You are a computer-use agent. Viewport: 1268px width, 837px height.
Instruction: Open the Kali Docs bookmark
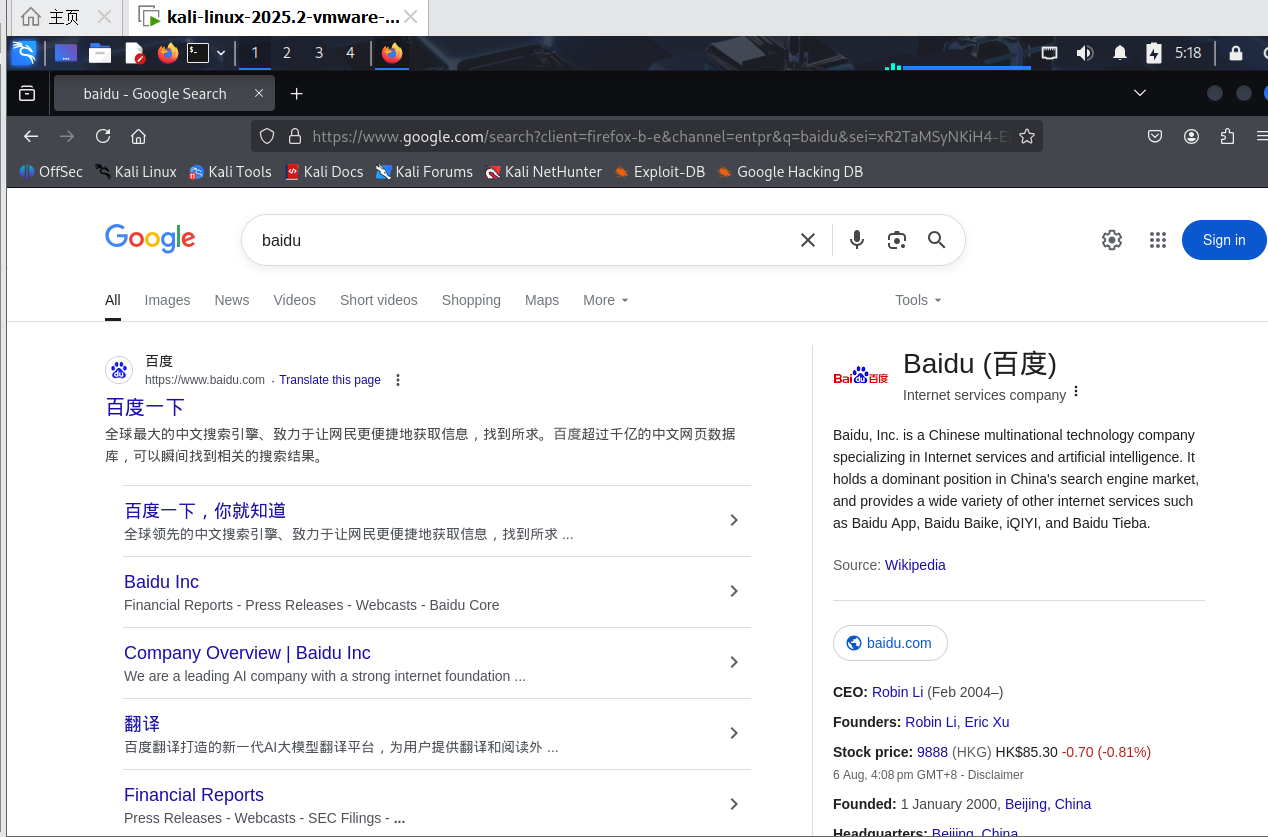pos(324,172)
